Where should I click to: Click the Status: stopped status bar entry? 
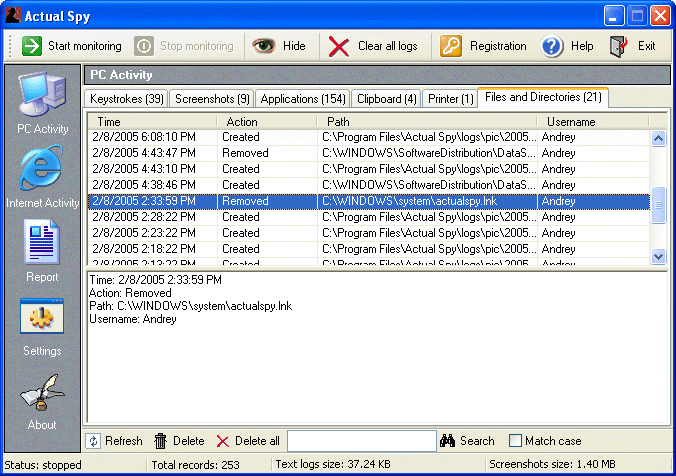pyautogui.click(x=43, y=465)
